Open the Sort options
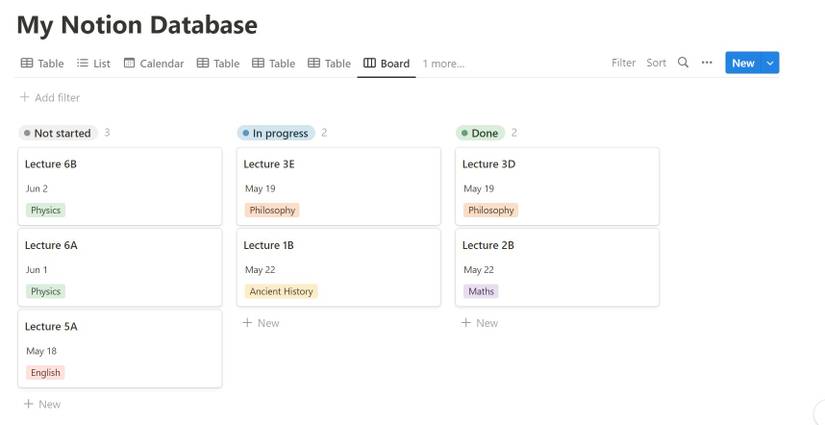The height and width of the screenshot is (425, 825). click(x=656, y=62)
